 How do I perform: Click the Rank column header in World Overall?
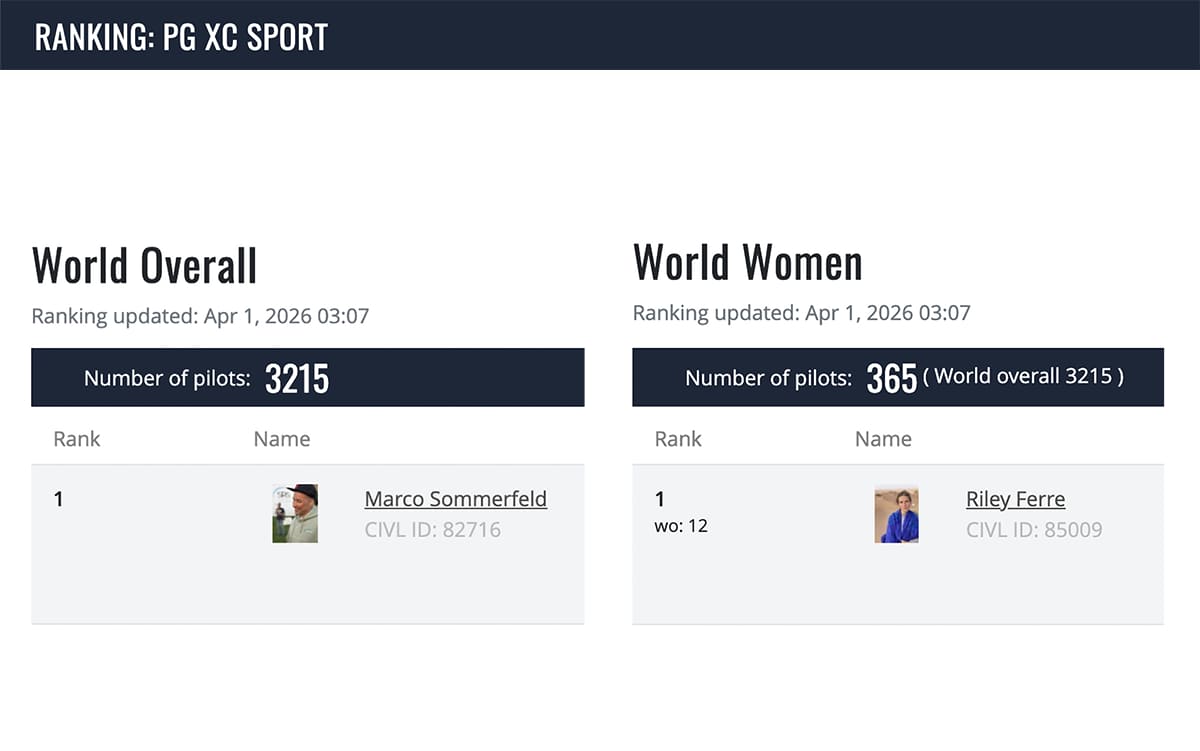(x=77, y=439)
